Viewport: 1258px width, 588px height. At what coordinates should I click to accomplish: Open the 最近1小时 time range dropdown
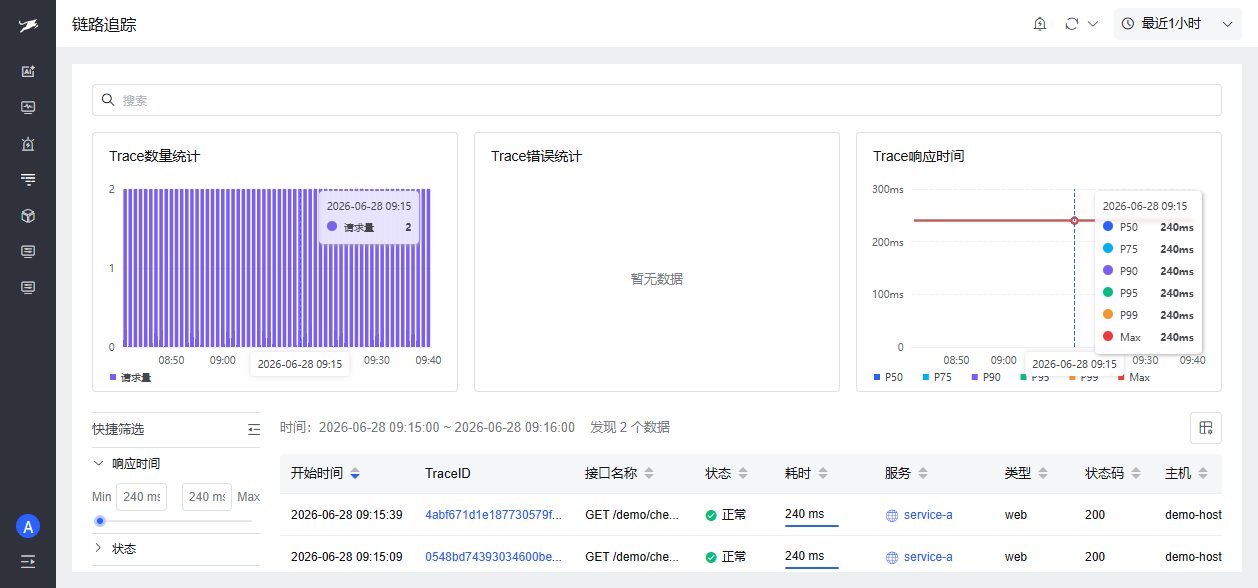[x=1177, y=24]
